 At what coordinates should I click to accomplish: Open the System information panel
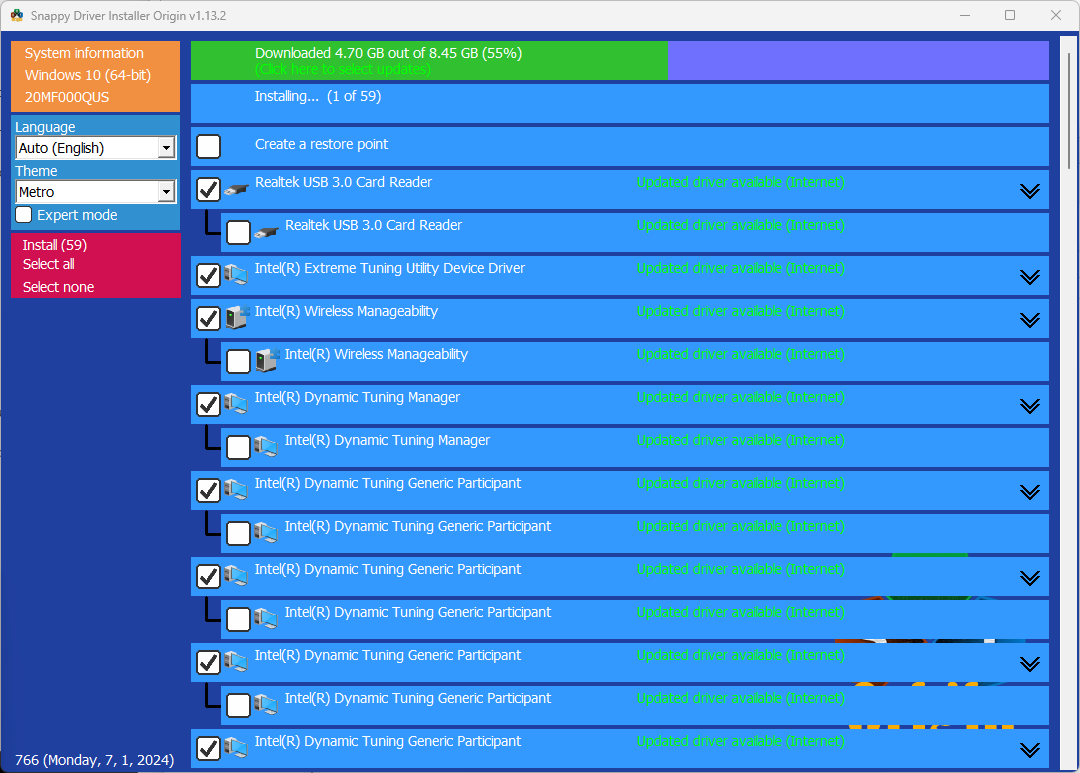coord(85,54)
